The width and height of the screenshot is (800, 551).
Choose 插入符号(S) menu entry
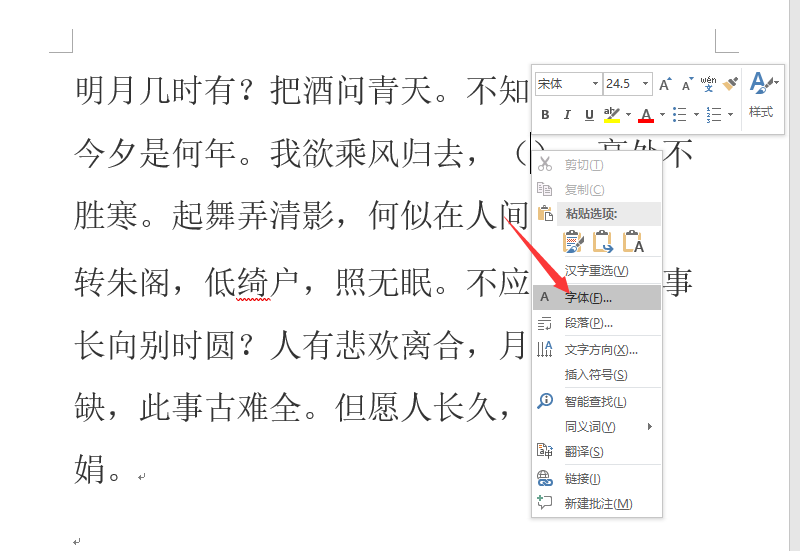(597, 374)
